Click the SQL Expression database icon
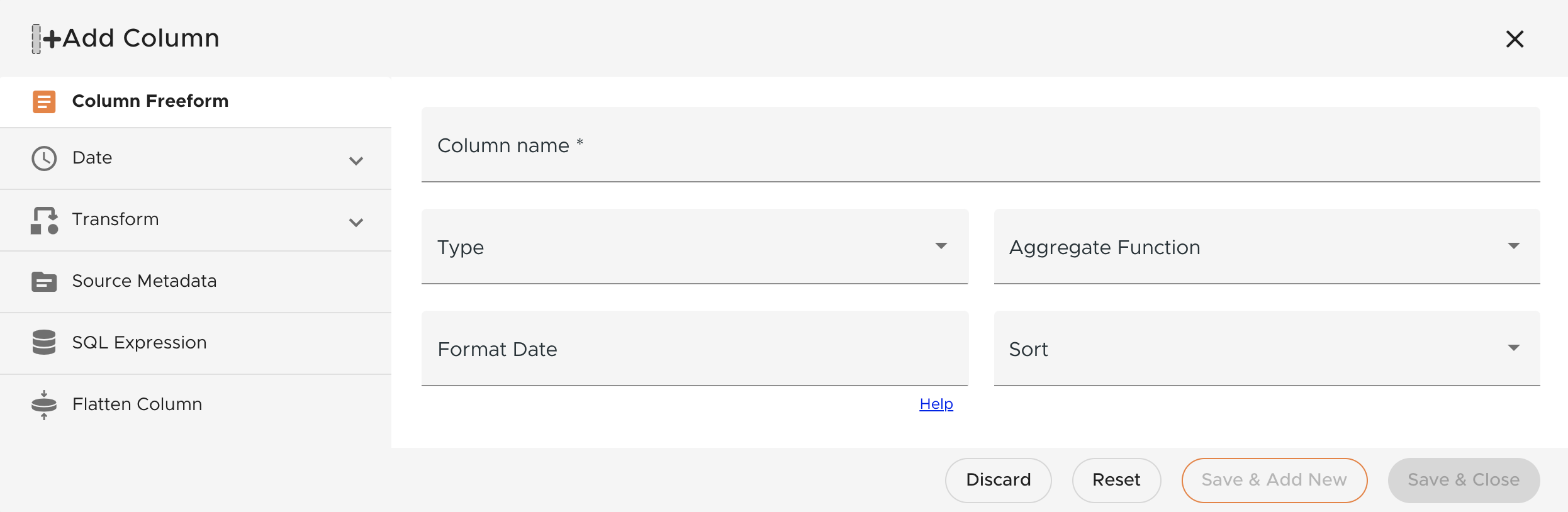The image size is (1568, 512). click(x=44, y=343)
